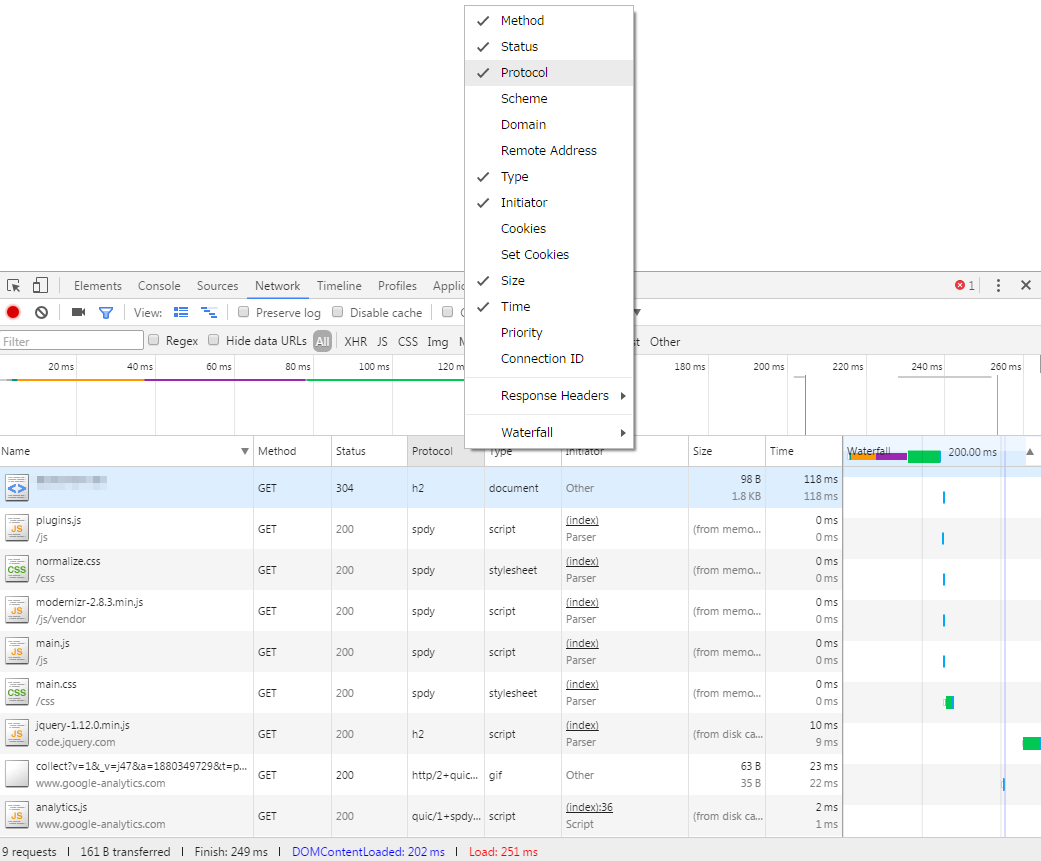Screen dimensions: 1041x861
Task: Uncheck Method column in context menu
Action: pyautogui.click(x=549, y=21)
